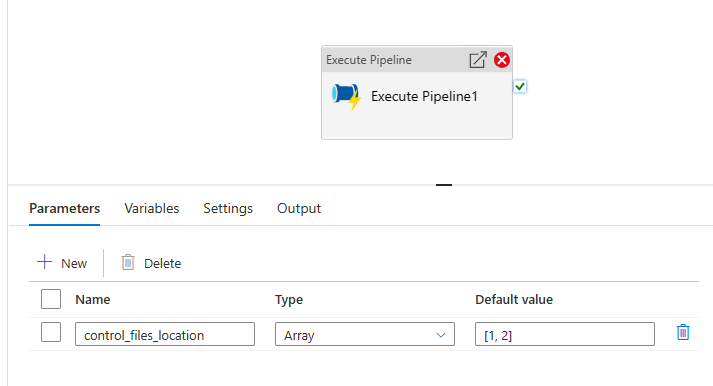Toggle the select-all checkbox in header
This screenshot has height=386, width=713.
click(x=51, y=299)
